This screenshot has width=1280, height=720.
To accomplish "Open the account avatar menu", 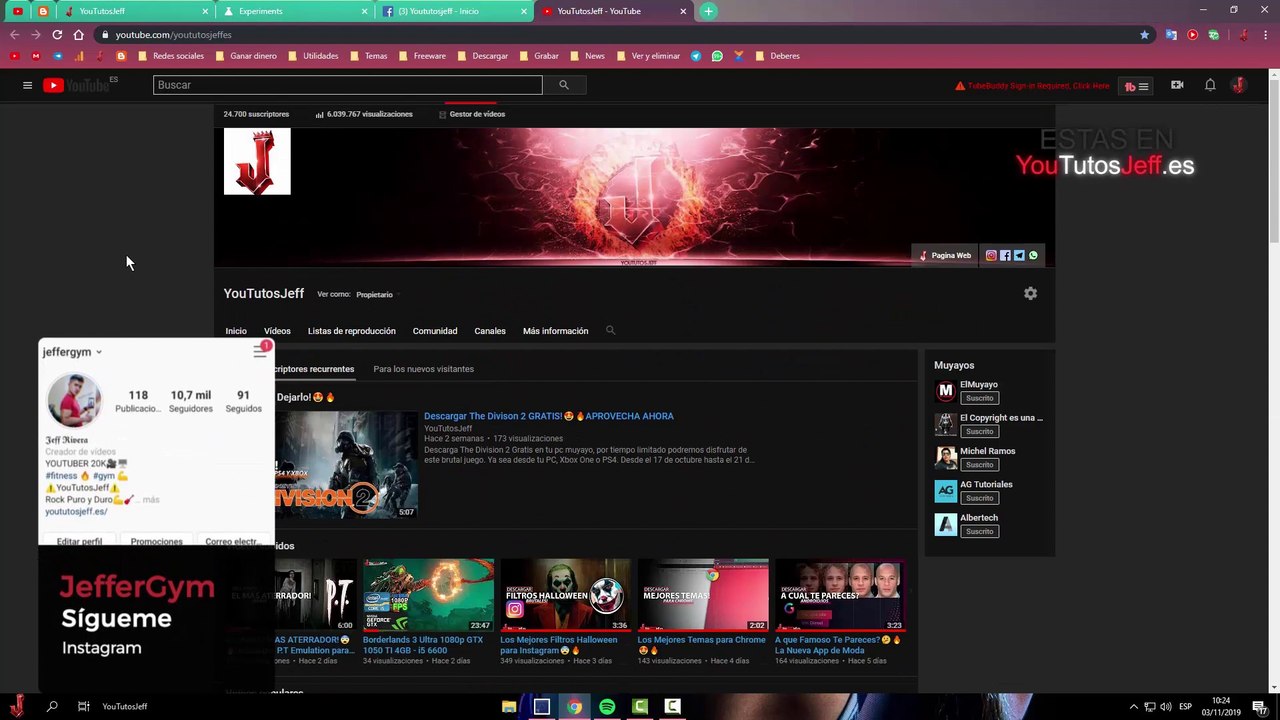I will pyautogui.click(x=1238, y=85).
